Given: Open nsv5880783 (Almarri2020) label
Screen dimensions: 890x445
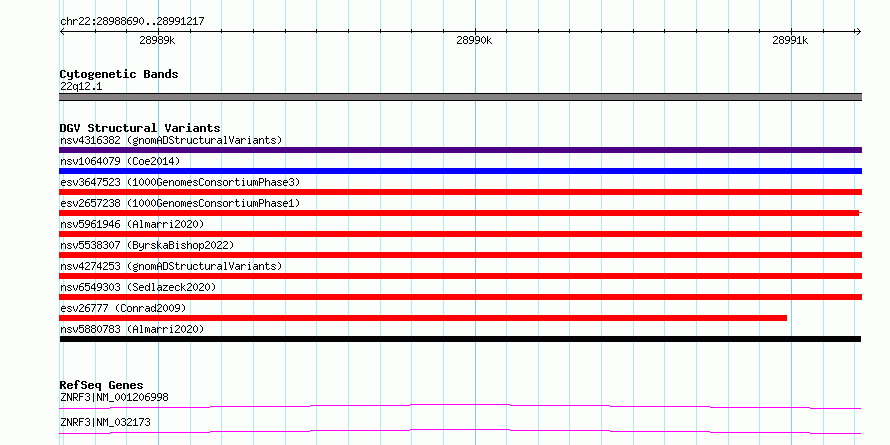Looking at the screenshot, I should [132, 329].
